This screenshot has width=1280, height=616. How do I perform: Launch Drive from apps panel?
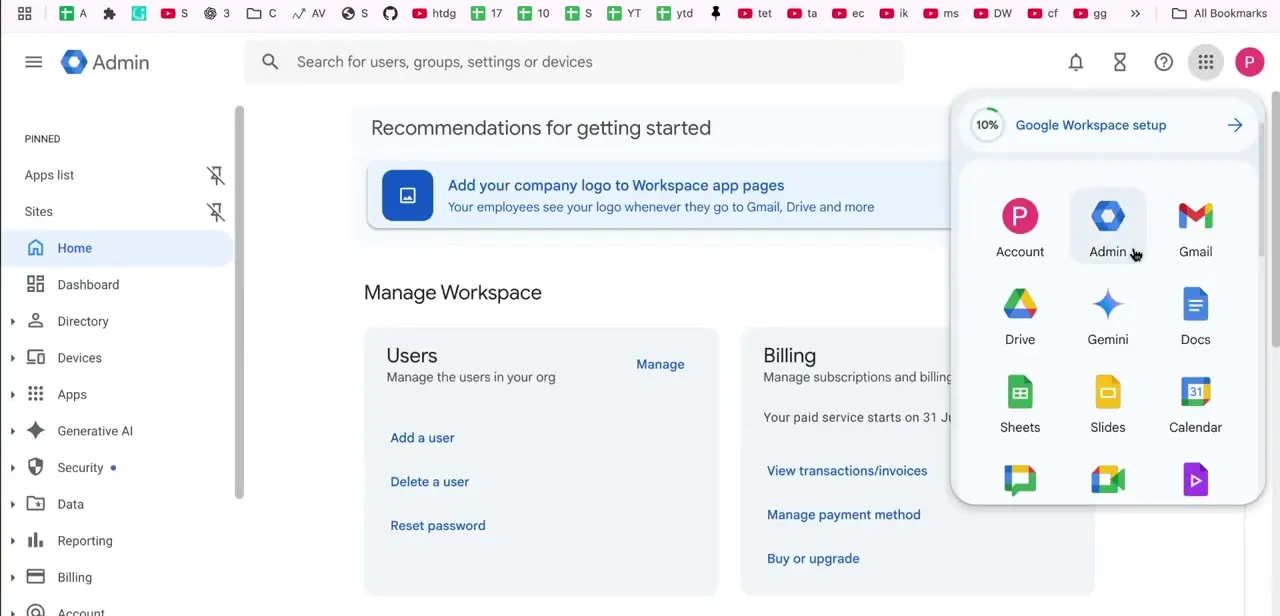[1020, 316]
